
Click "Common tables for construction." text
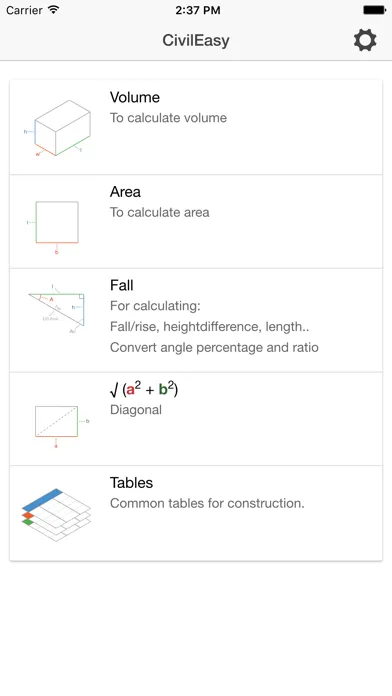pyautogui.click(x=207, y=503)
